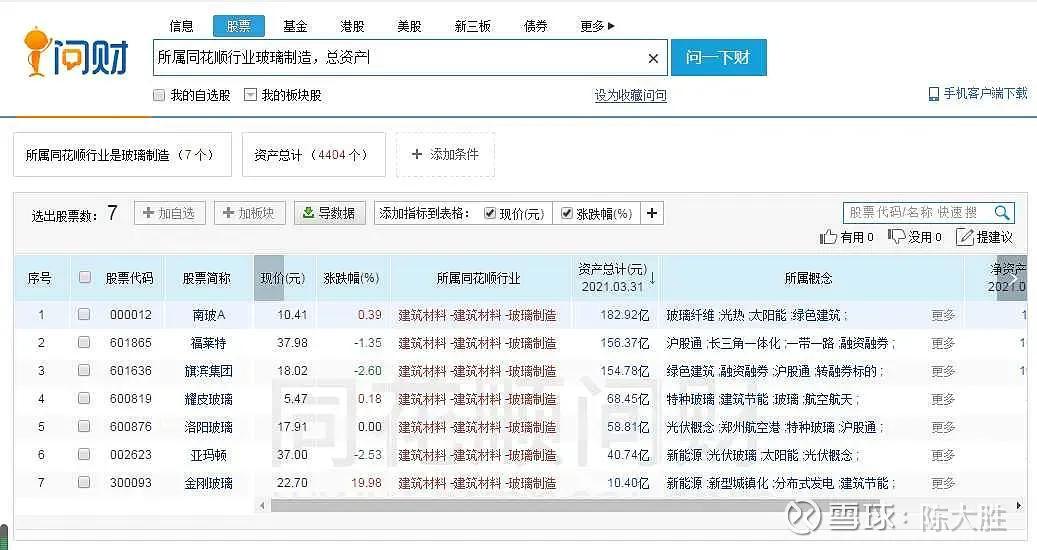Click the thumbs-down 没用 icon
The width and height of the screenshot is (1037, 550).
[896, 237]
